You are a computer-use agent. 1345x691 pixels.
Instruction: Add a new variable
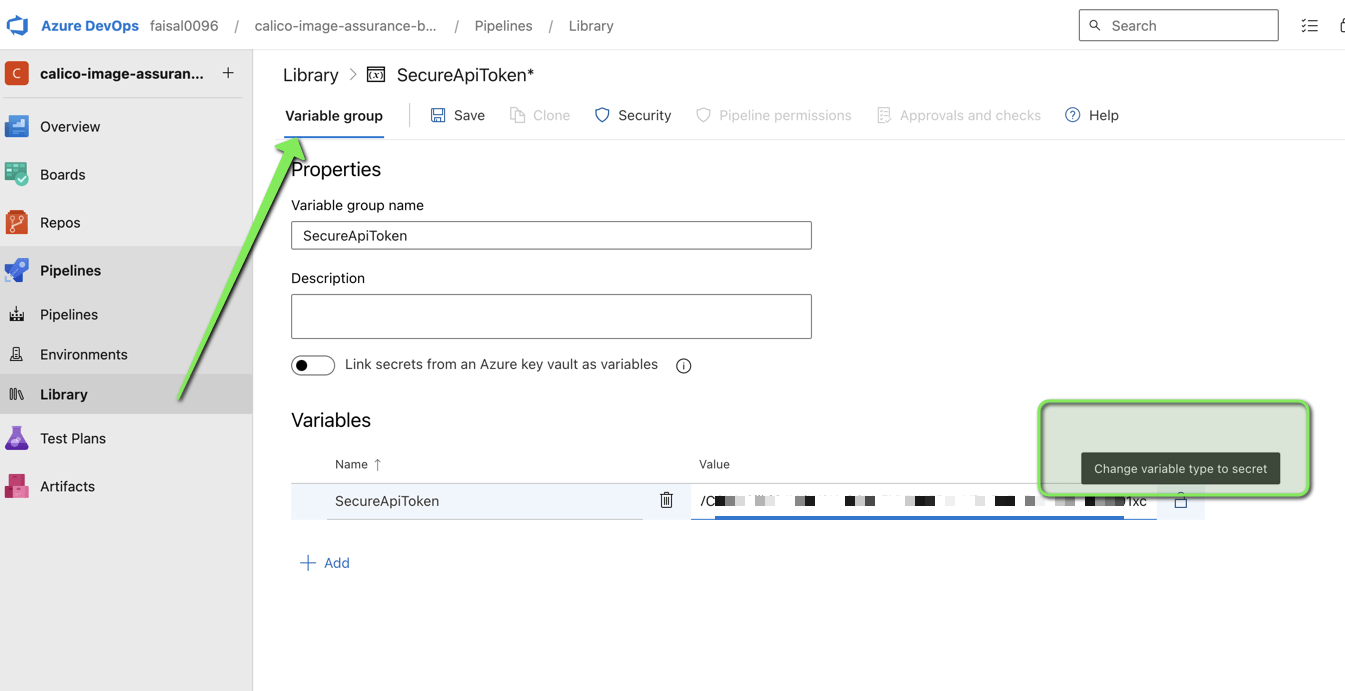coord(325,563)
